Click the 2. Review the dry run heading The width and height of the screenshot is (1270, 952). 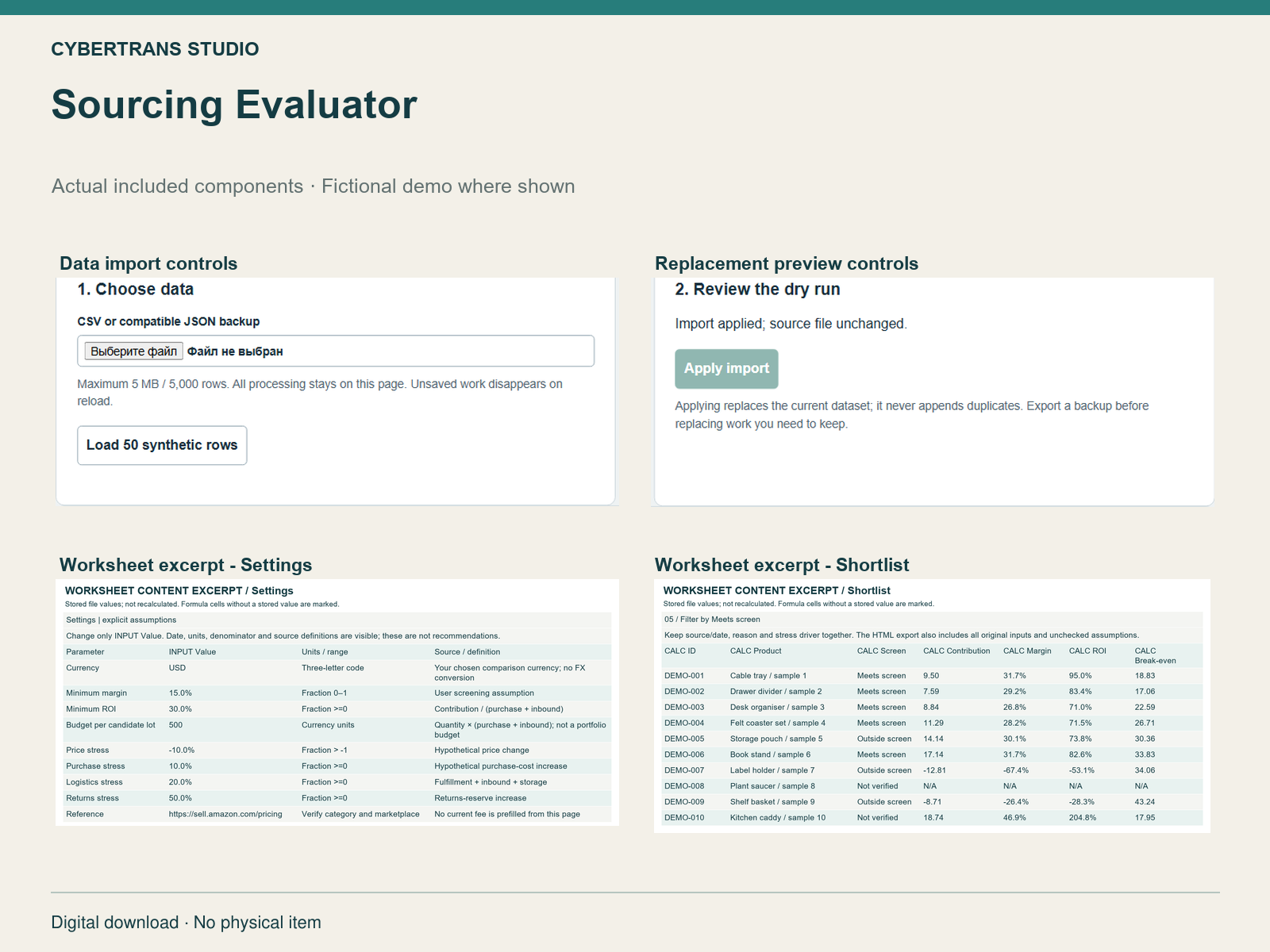pyautogui.click(x=757, y=289)
